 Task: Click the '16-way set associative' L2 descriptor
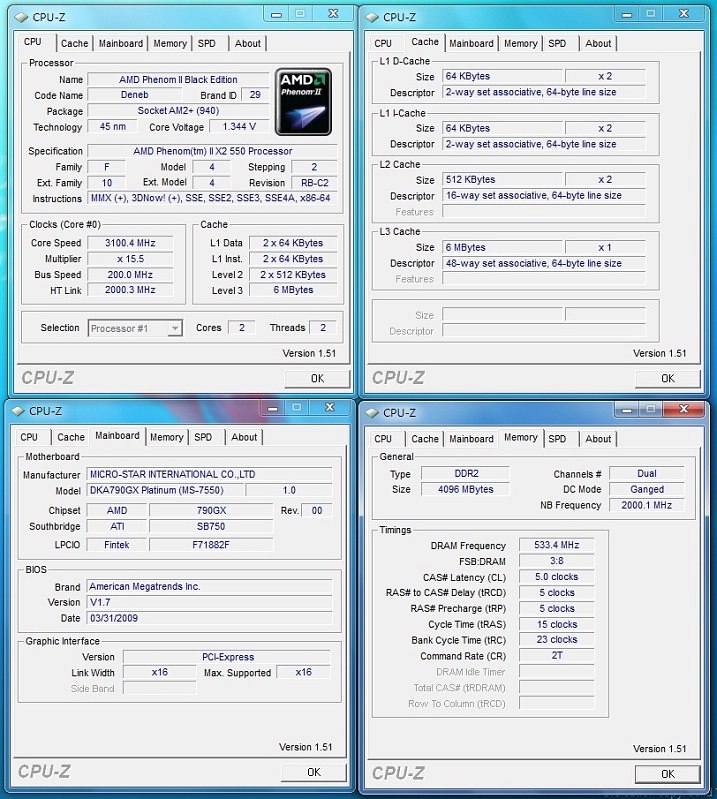544,196
